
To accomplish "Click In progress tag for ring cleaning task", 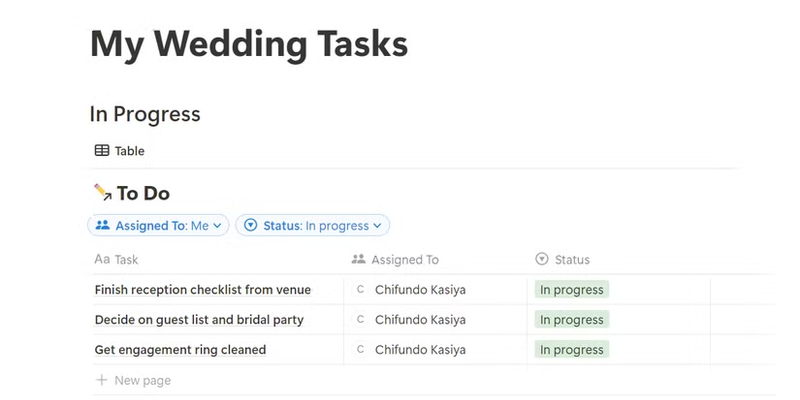I will (571, 350).
